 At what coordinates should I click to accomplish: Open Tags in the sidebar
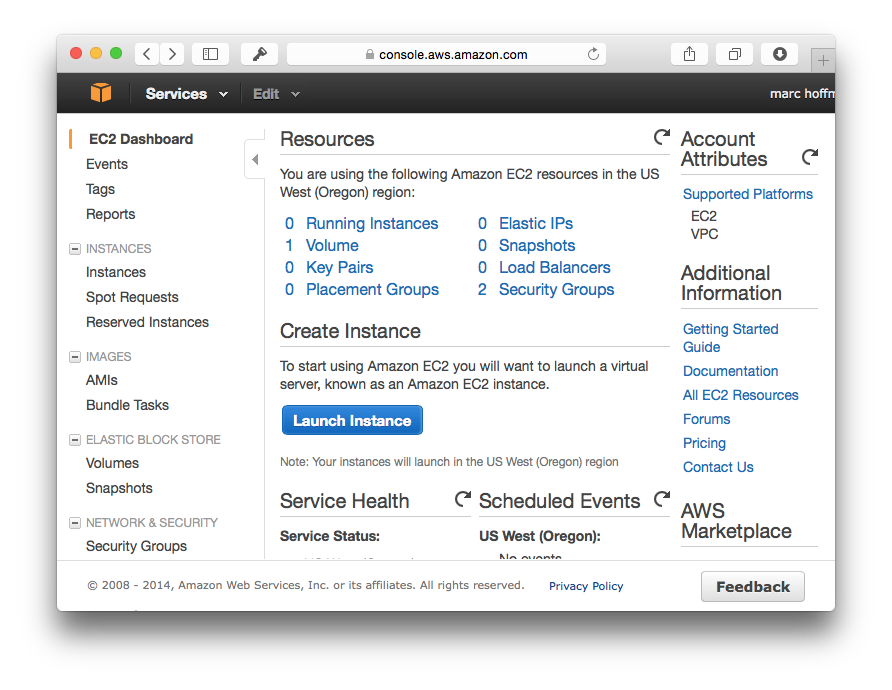(100, 189)
